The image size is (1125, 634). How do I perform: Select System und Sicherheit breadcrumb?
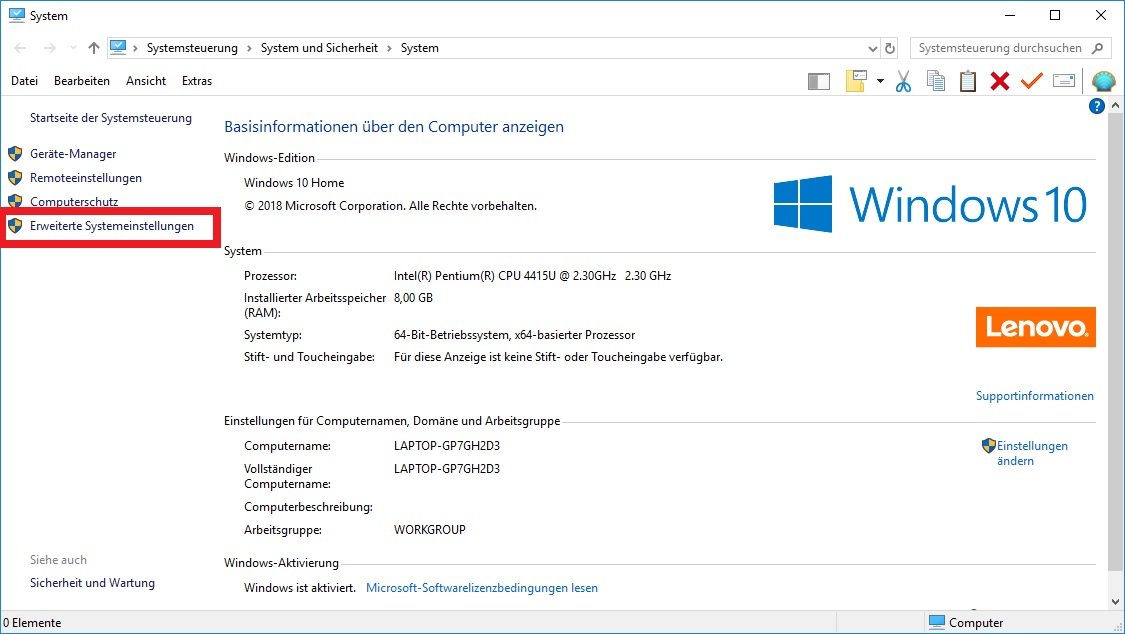coord(319,48)
